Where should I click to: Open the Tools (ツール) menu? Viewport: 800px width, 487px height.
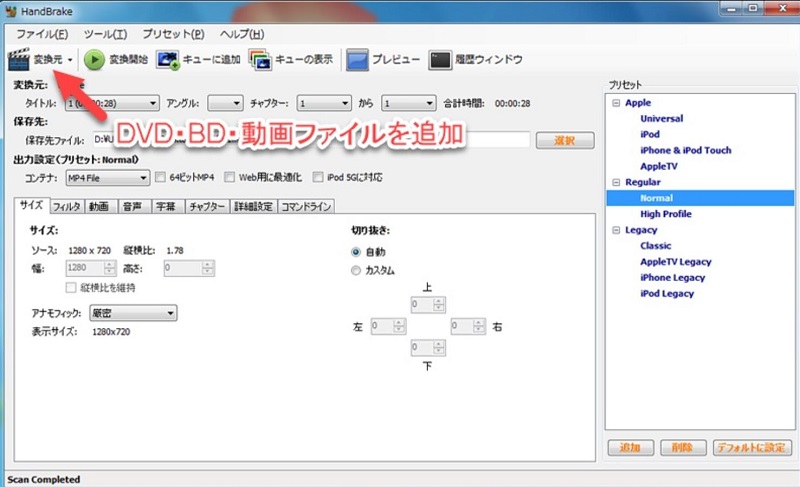pos(105,34)
